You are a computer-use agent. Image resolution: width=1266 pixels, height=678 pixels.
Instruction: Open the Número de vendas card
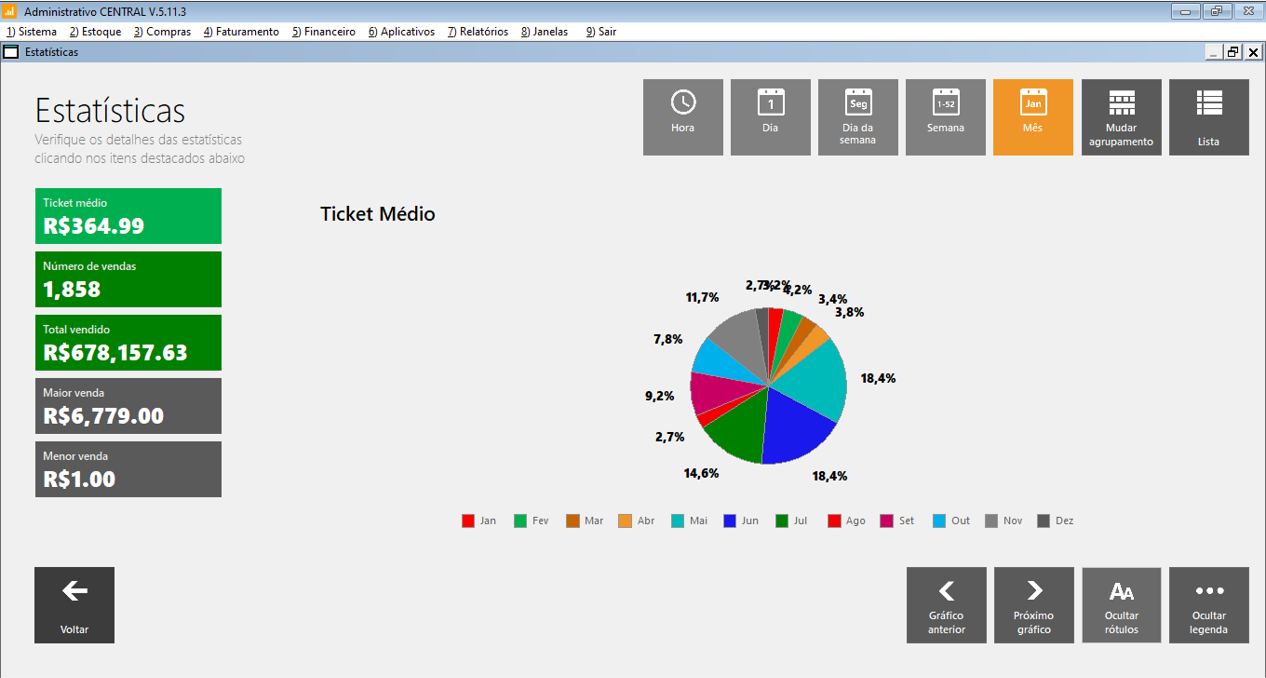(128, 279)
